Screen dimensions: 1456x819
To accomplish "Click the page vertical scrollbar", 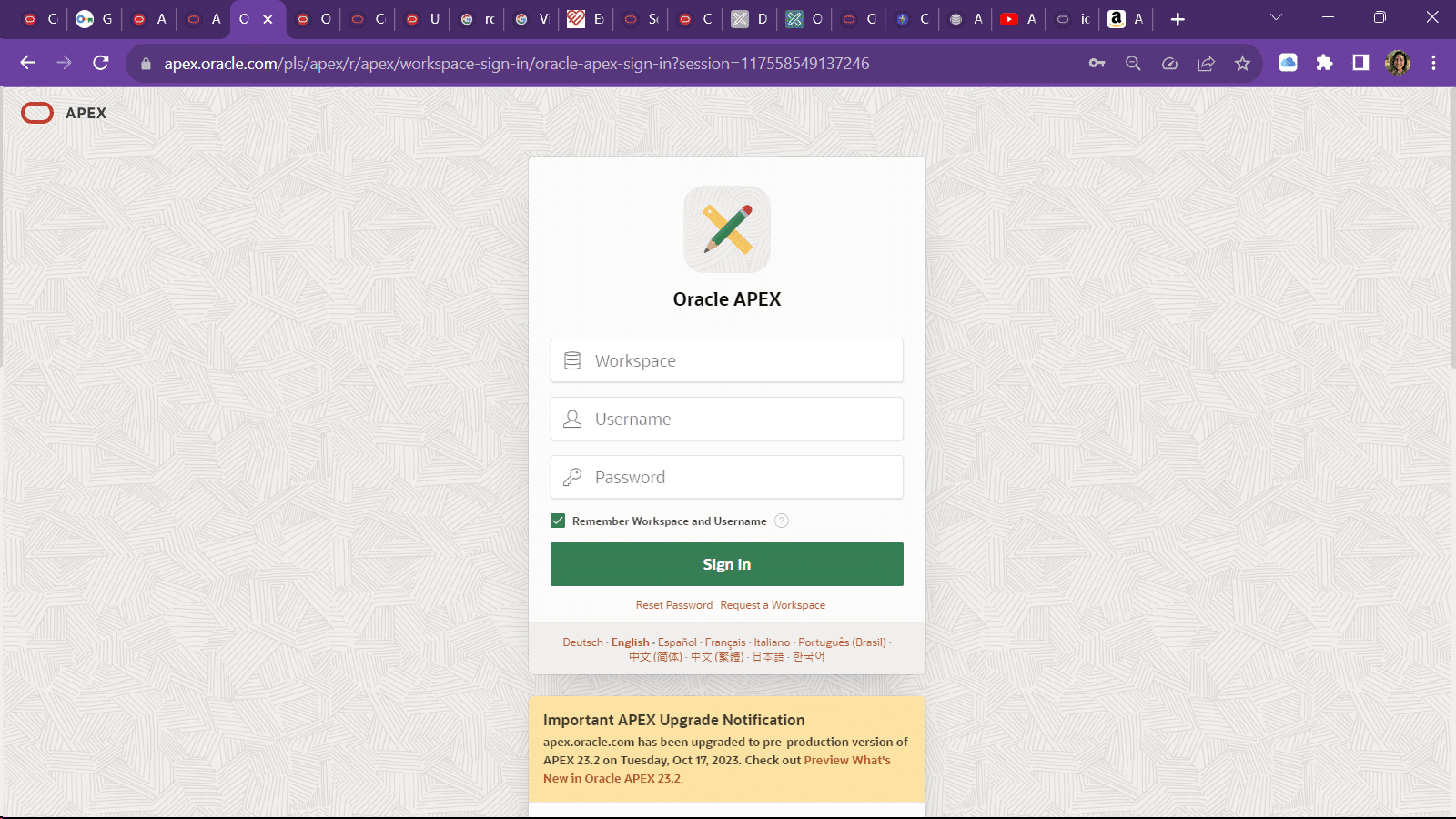I will [1452, 227].
